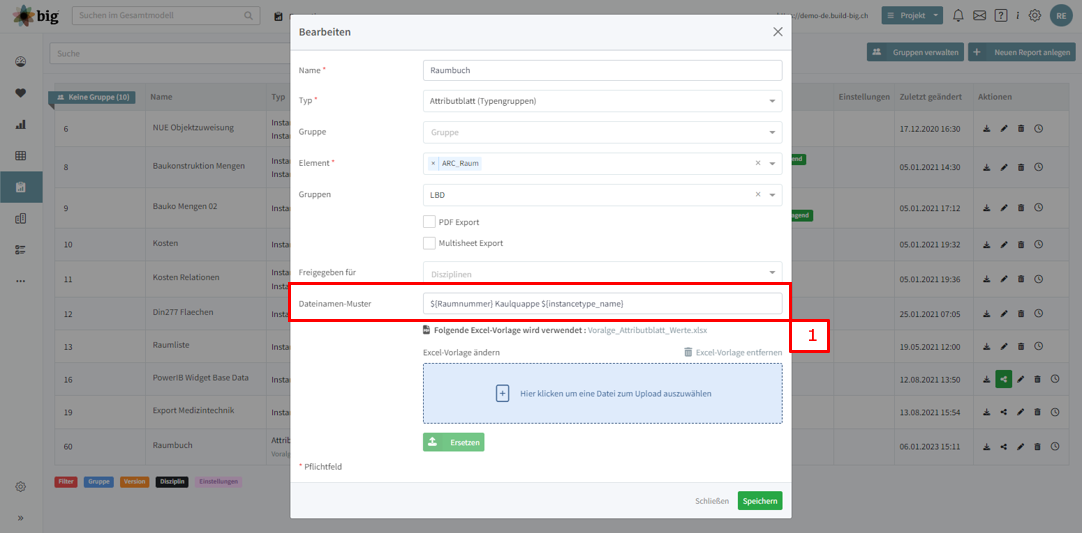Viewport: 1082px width, 533px height.
Task: Clear the Gruppen LBD selection
Action: click(x=758, y=195)
